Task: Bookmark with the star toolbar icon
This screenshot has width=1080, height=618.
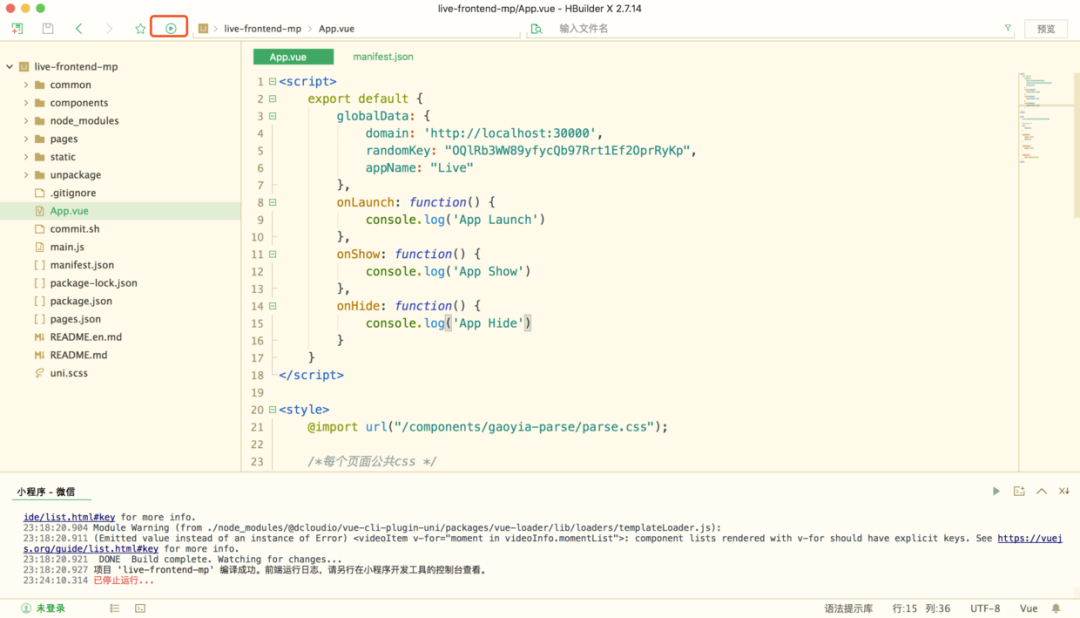Action: tap(140, 29)
